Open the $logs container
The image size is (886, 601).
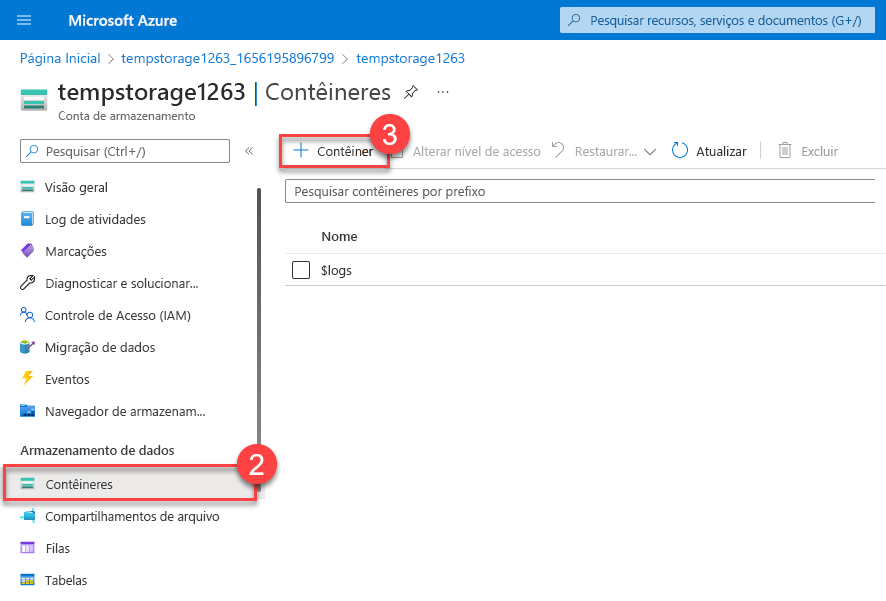[336, 270]
